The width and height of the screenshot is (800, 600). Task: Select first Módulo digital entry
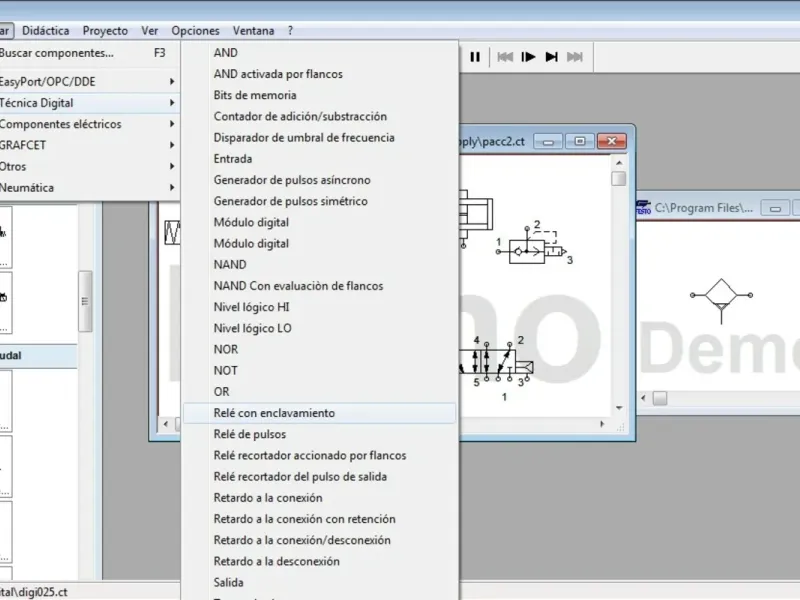319,222
